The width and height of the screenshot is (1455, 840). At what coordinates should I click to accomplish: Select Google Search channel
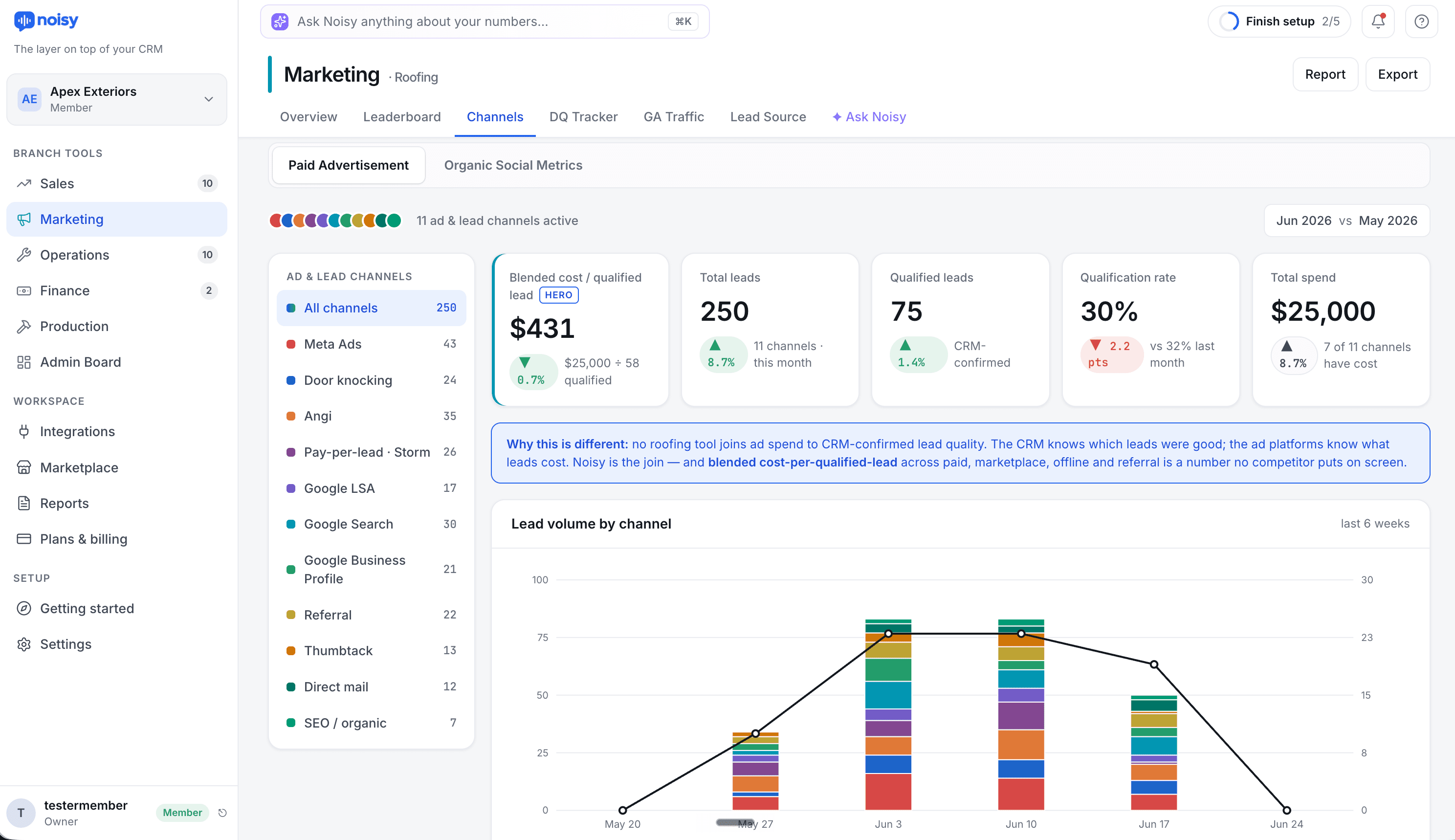tap(372, 524)
